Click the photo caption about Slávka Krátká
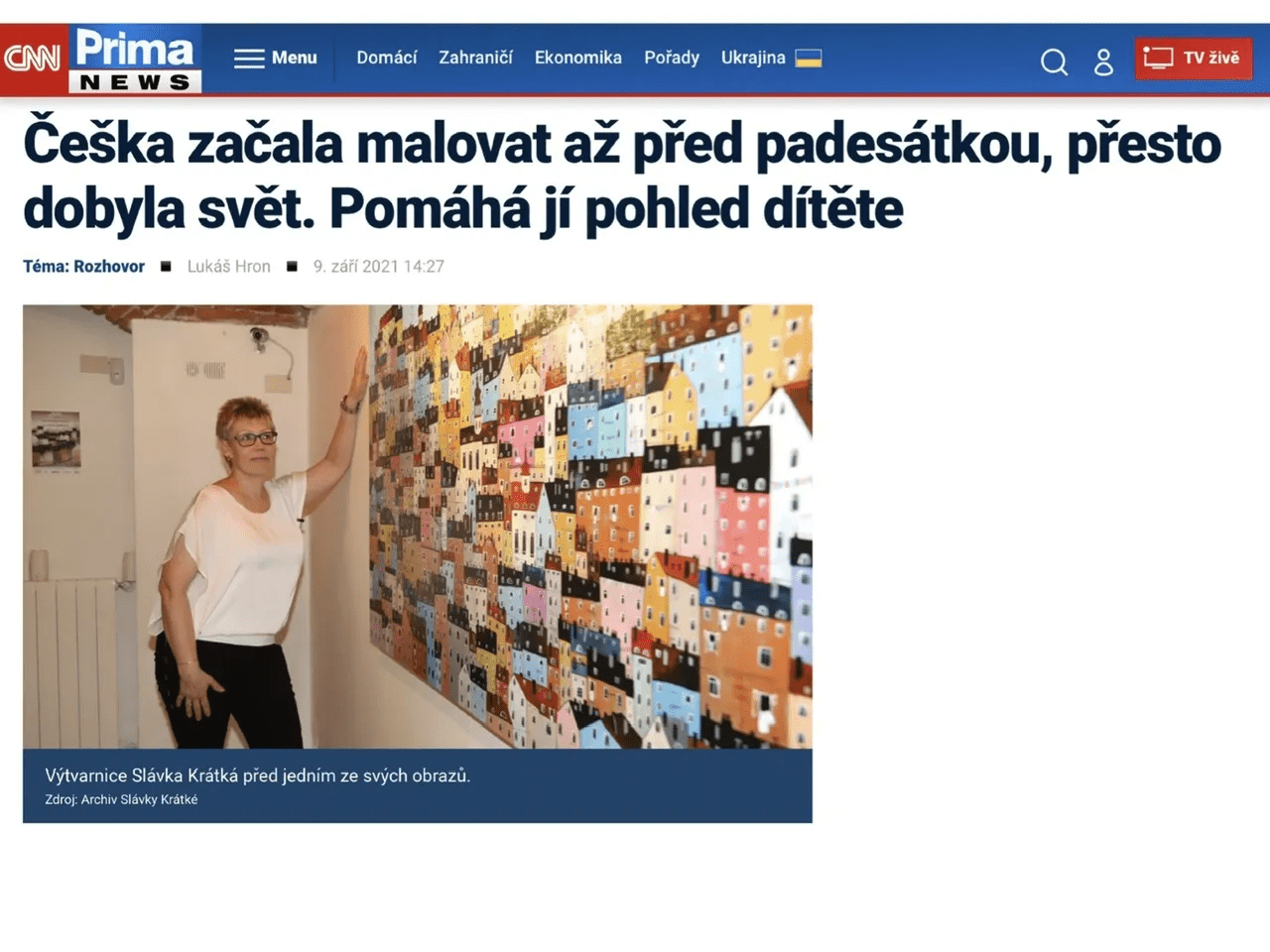 pyautogui.click(x=258, y=775)
